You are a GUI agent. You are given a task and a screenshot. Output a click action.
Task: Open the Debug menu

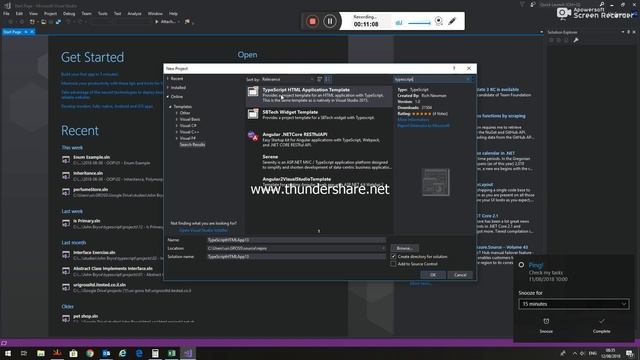pyautogui.click(x=69, y=13)
